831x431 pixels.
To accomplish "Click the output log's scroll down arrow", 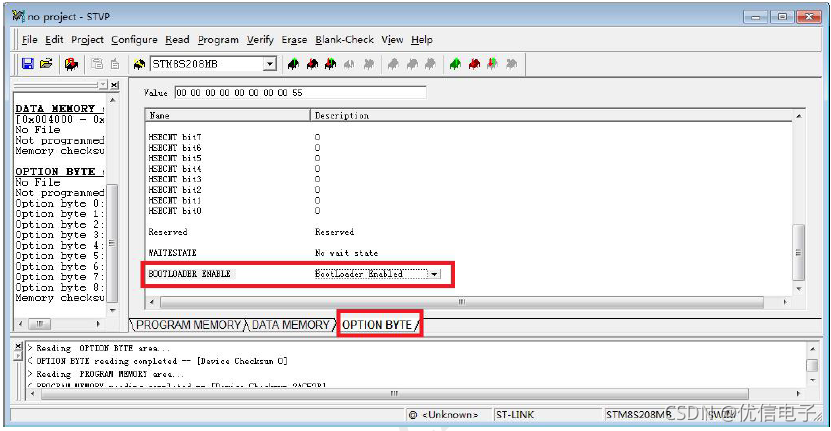I will pos(812,380).
